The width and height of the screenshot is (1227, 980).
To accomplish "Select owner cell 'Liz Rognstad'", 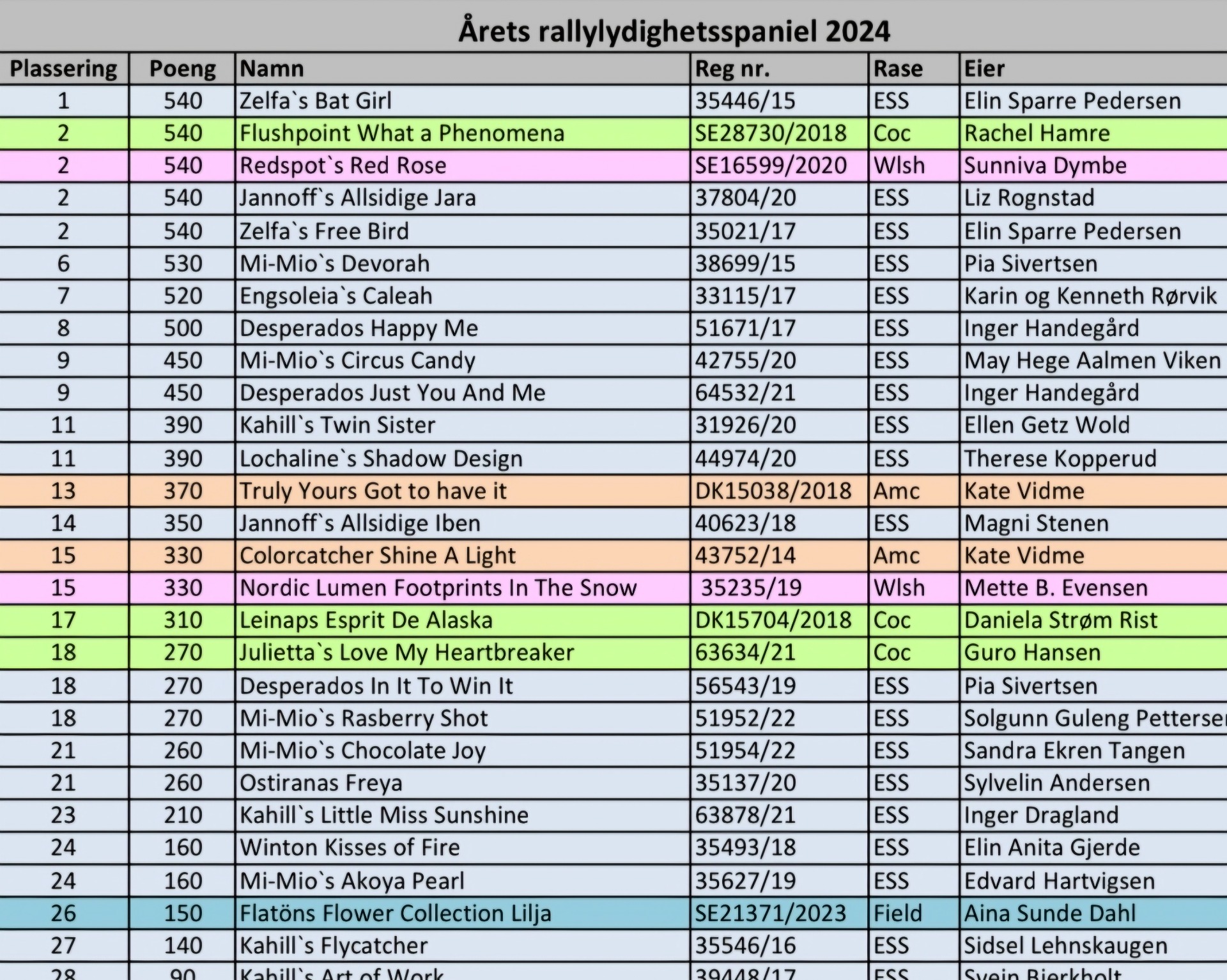I will point(1029,198).
